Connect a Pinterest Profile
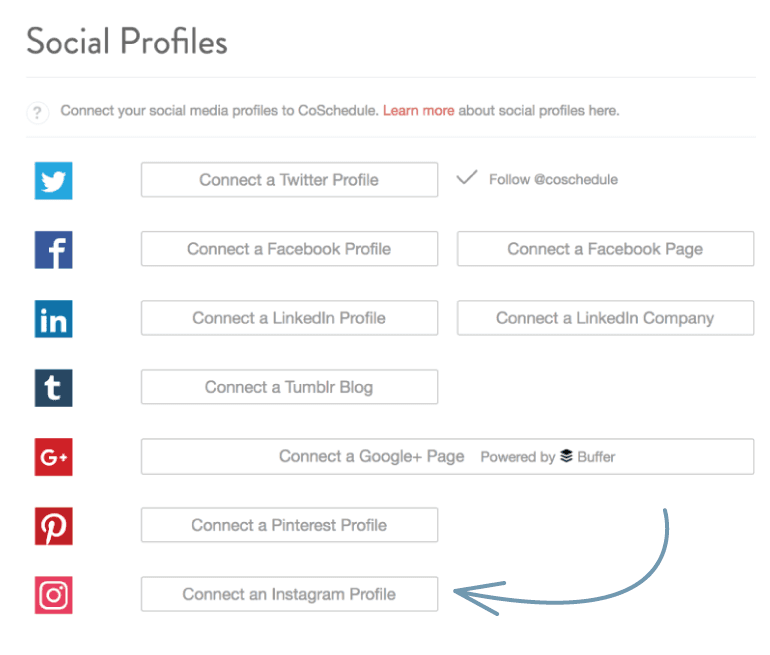The width and height of the screenshot is (770, 655). [x=289, y=525]
